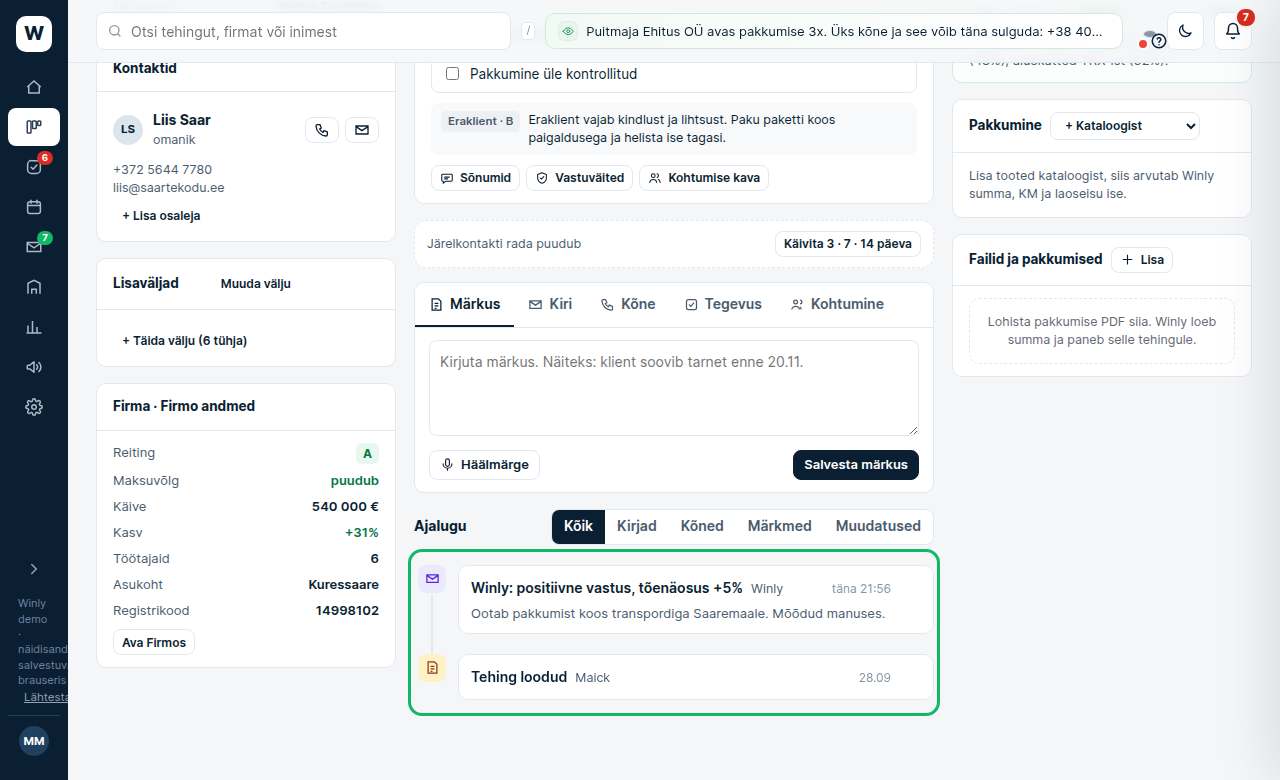Click the note text area
The height and width of the screenshot is (780, 1280).
coord(674,388)
